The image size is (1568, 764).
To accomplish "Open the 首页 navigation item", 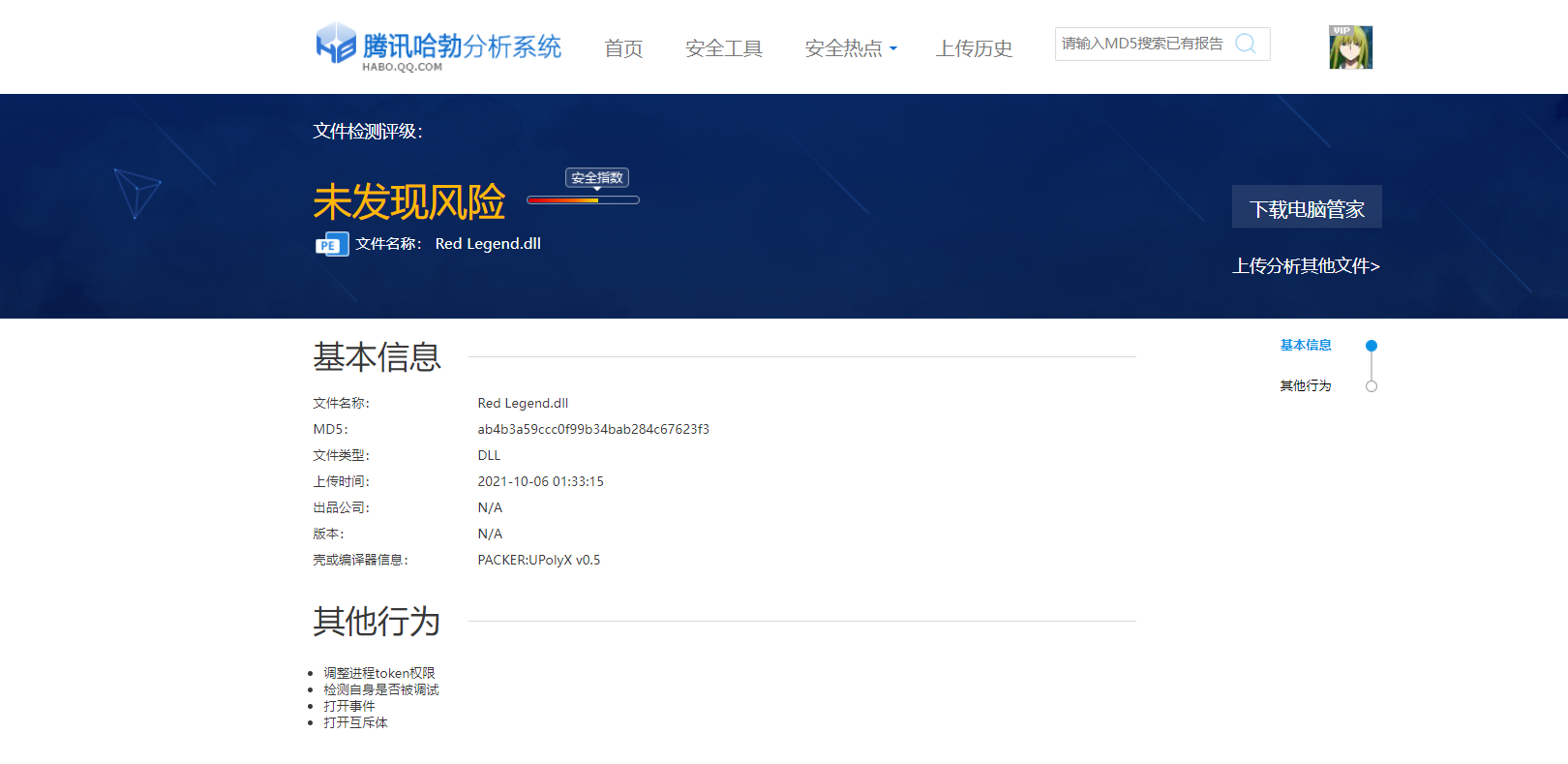I will coord(623,48).
